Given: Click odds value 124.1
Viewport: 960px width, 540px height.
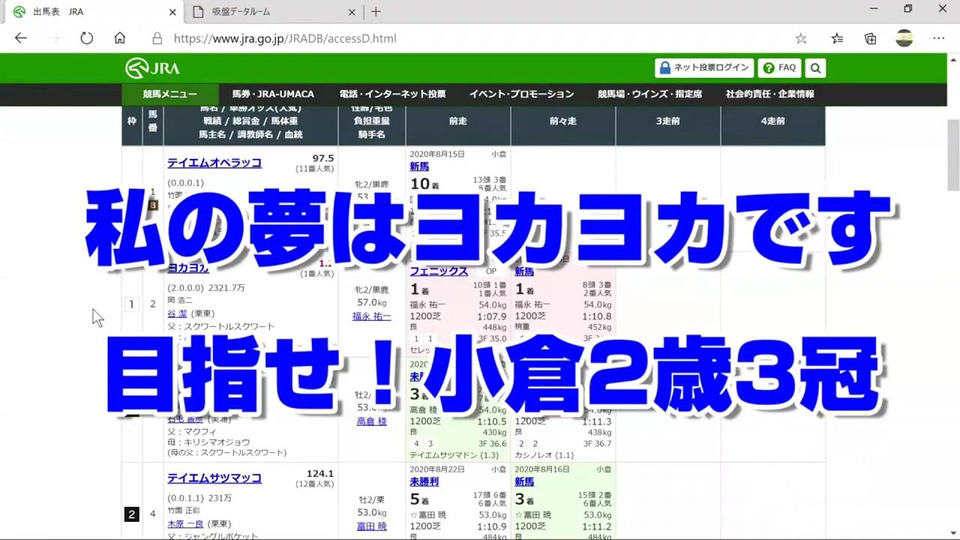Looking at the screenshot, I should (320, 473).
